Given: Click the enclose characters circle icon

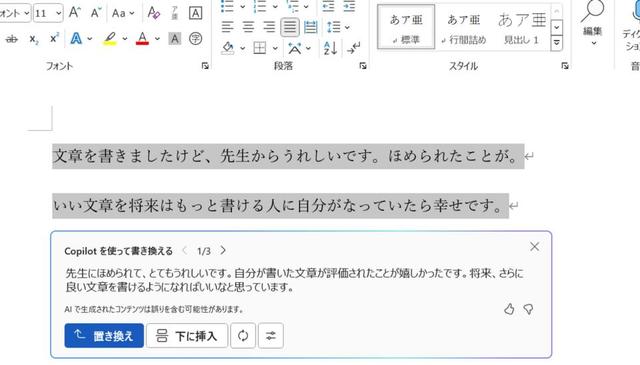Looking at the screenshot, I should point(196,39).
